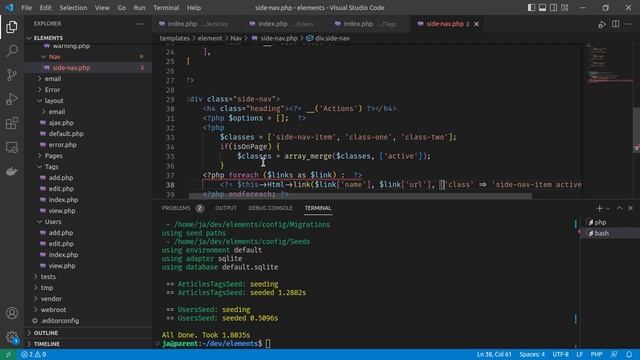Click the editor horizontal scrollbar
The width and height of the screenshot is (640, 360).
pyautogui.click(x=360, y=196)
